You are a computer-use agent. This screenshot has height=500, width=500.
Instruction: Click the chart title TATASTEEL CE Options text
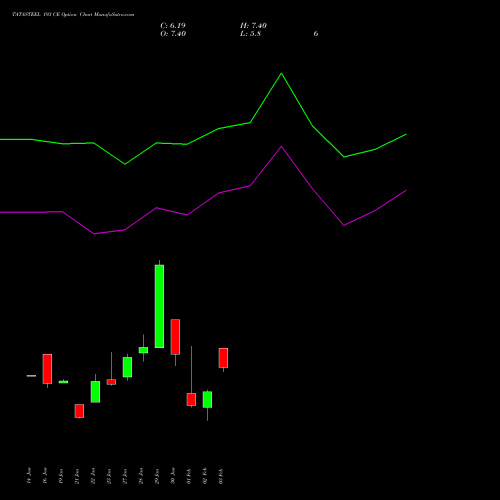tap(73, 15)
